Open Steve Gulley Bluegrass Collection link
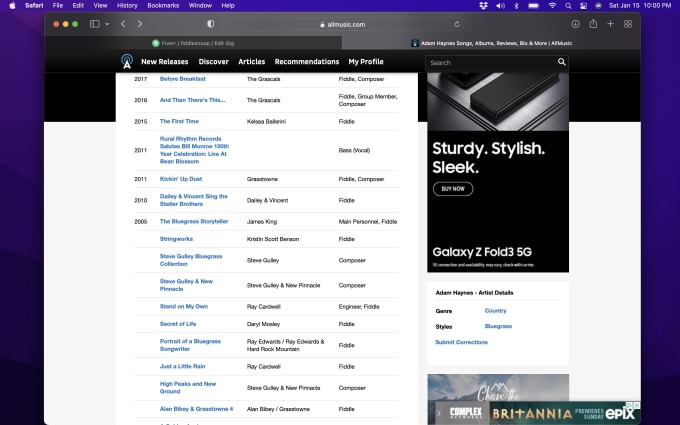Image resolution: width=680 pixels, height=425 pixels. coord(191,260)
